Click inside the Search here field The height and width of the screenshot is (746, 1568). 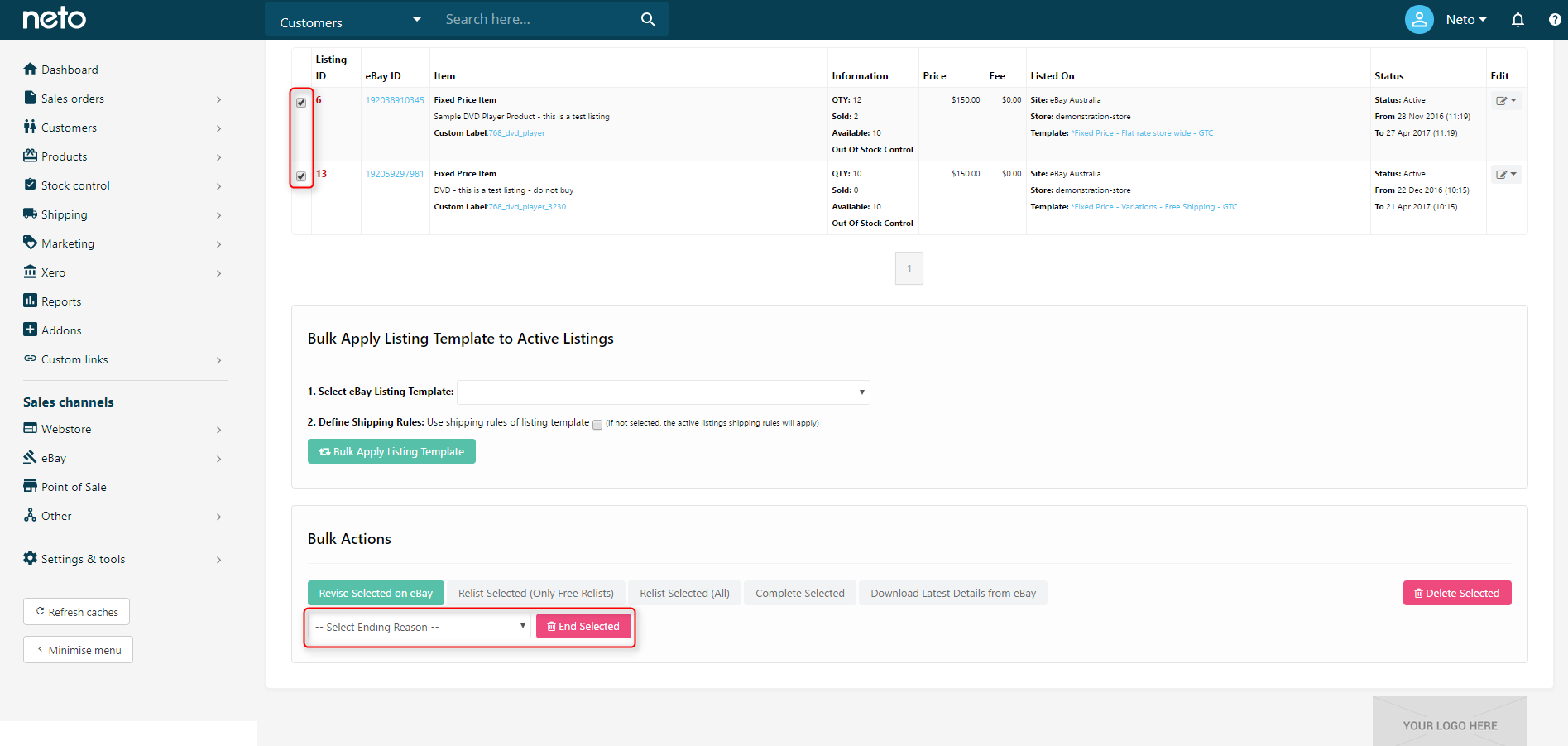[538, 19]
